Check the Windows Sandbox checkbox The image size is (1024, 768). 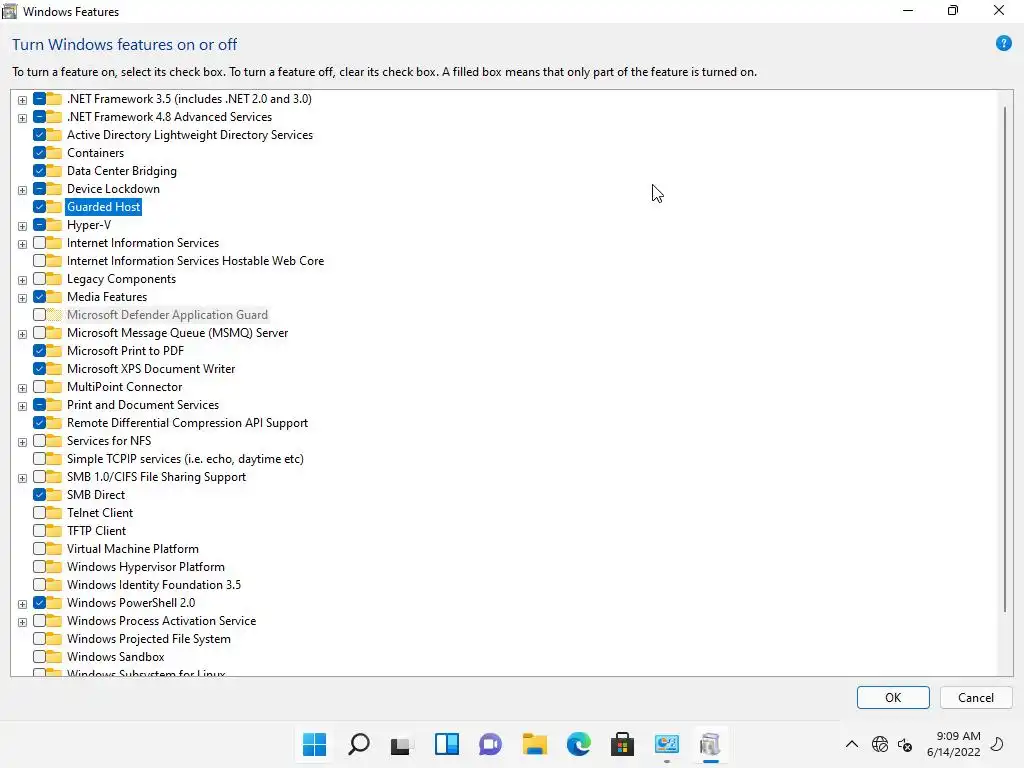(39, 656)
